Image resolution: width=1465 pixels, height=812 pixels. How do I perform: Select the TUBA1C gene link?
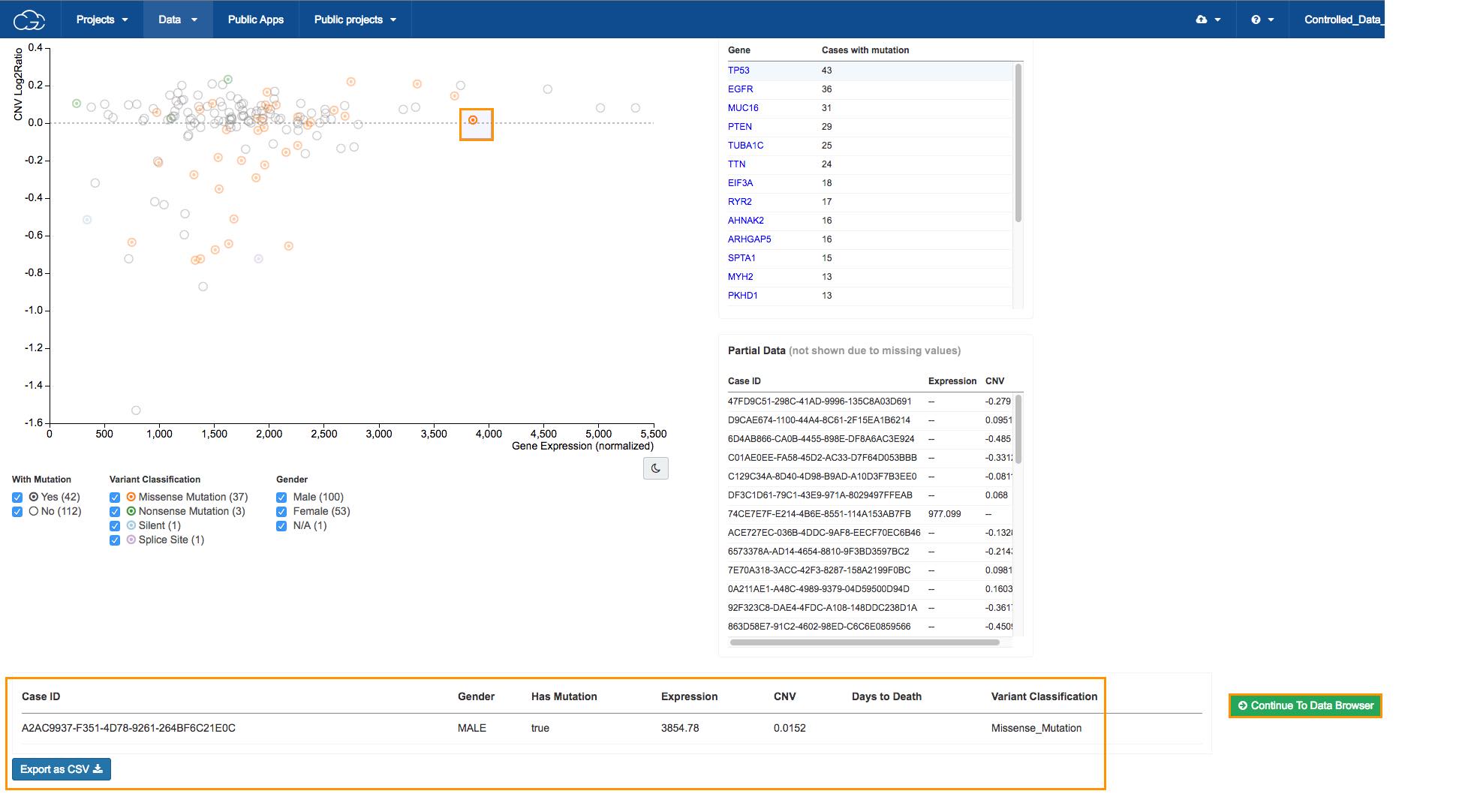(746, 146)
